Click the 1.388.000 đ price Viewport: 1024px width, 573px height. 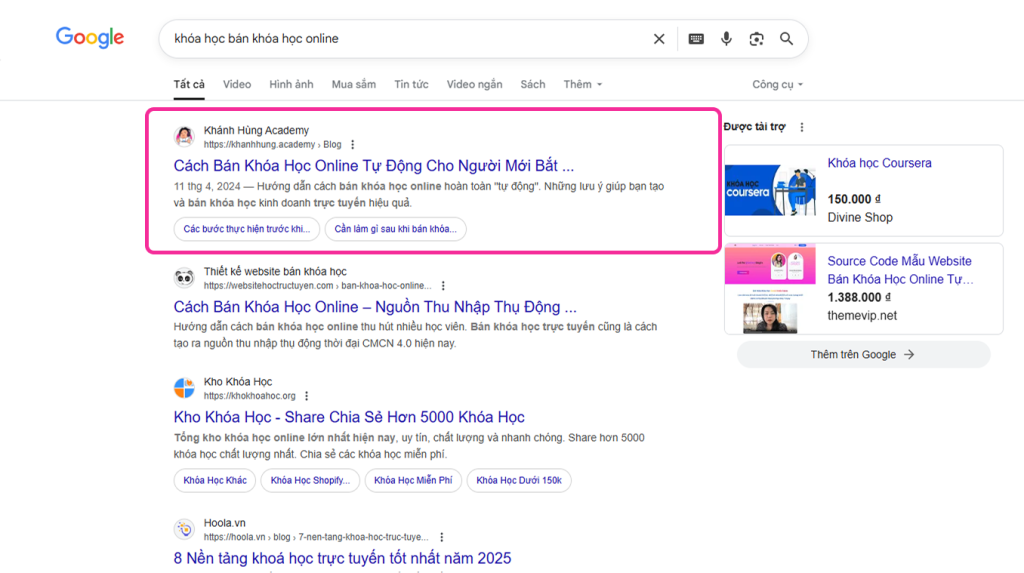(x=859, y=297)
